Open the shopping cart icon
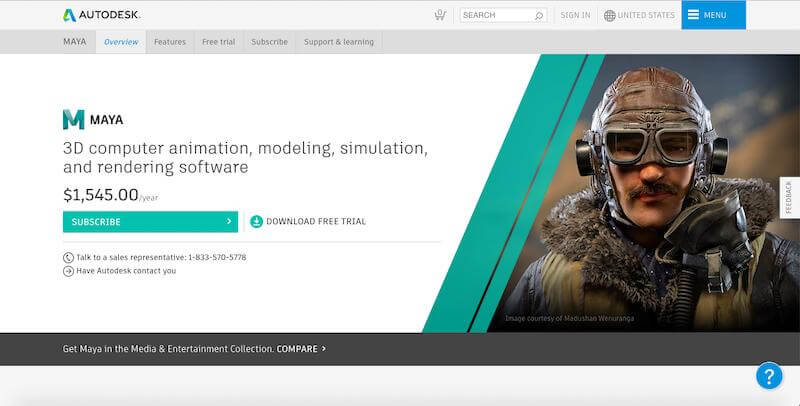 click(440, 15)
